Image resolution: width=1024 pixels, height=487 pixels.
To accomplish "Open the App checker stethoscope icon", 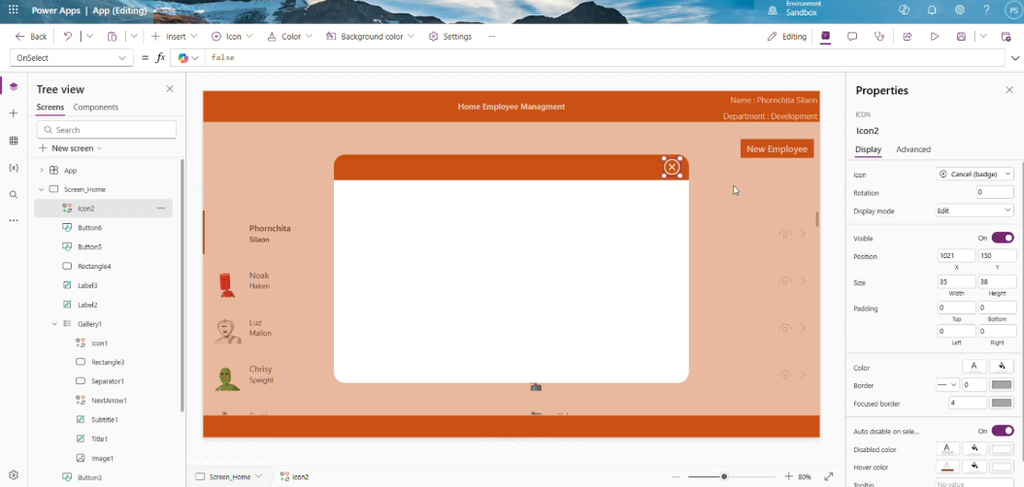I will click(x=879, y=37).
